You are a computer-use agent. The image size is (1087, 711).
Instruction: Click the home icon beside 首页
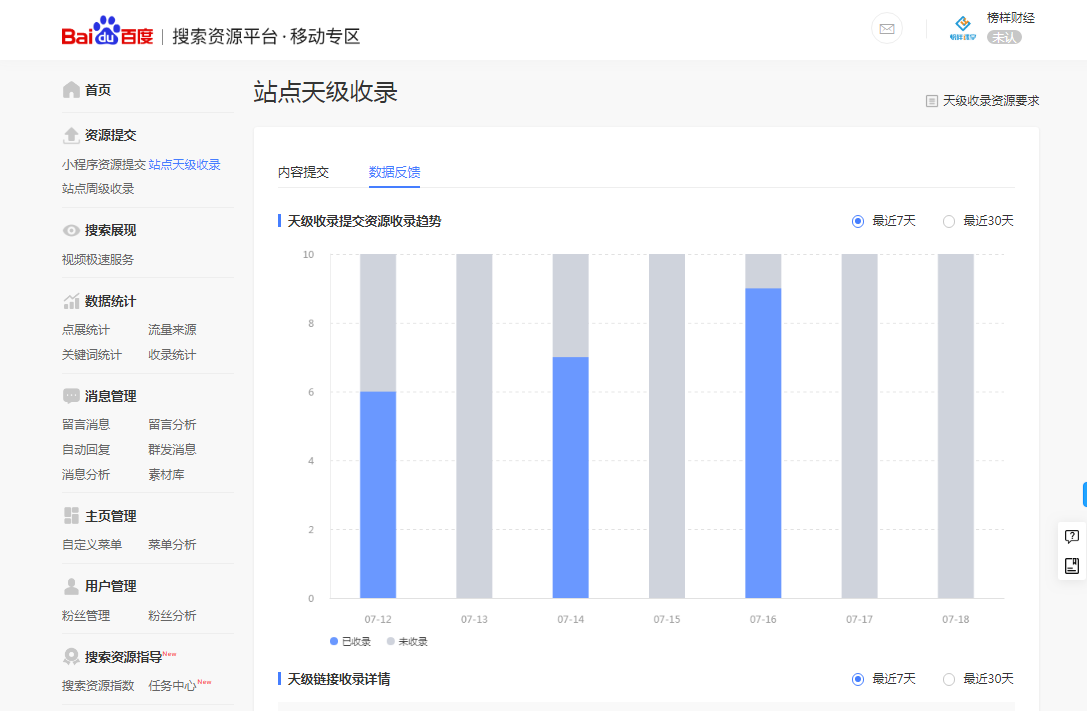71,90
